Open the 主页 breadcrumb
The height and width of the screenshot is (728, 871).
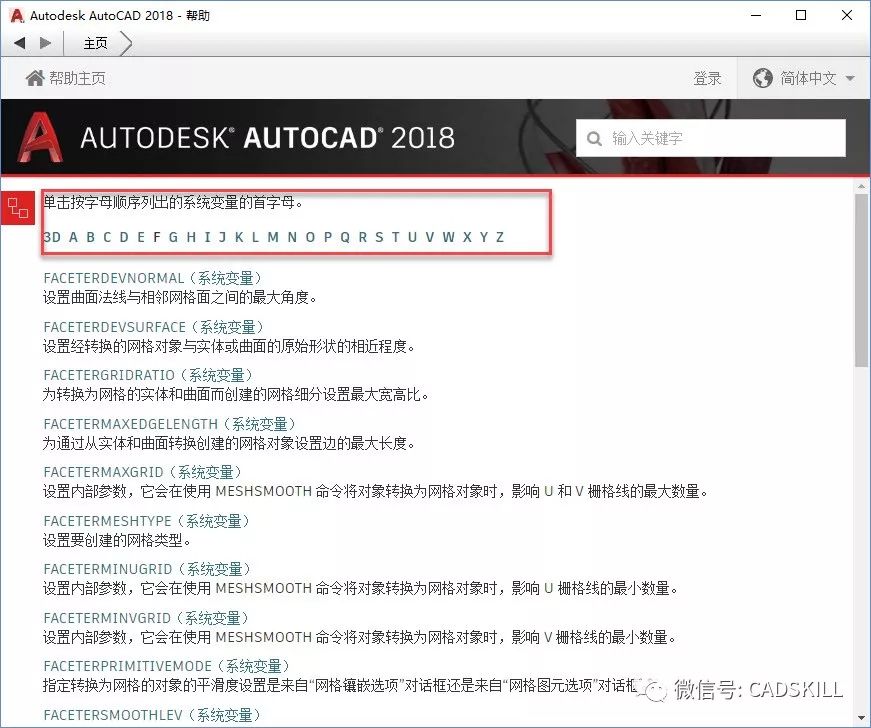coord(96,43)
